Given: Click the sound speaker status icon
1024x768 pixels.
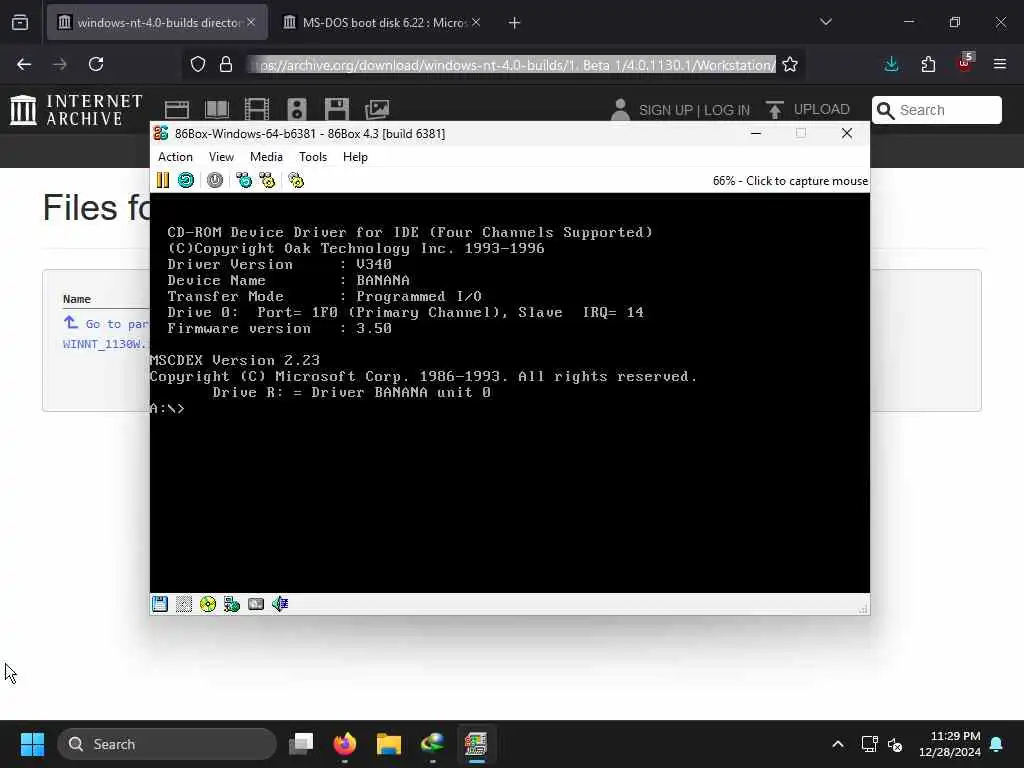Looking at the screenshot, I should (x=280, y=604).
